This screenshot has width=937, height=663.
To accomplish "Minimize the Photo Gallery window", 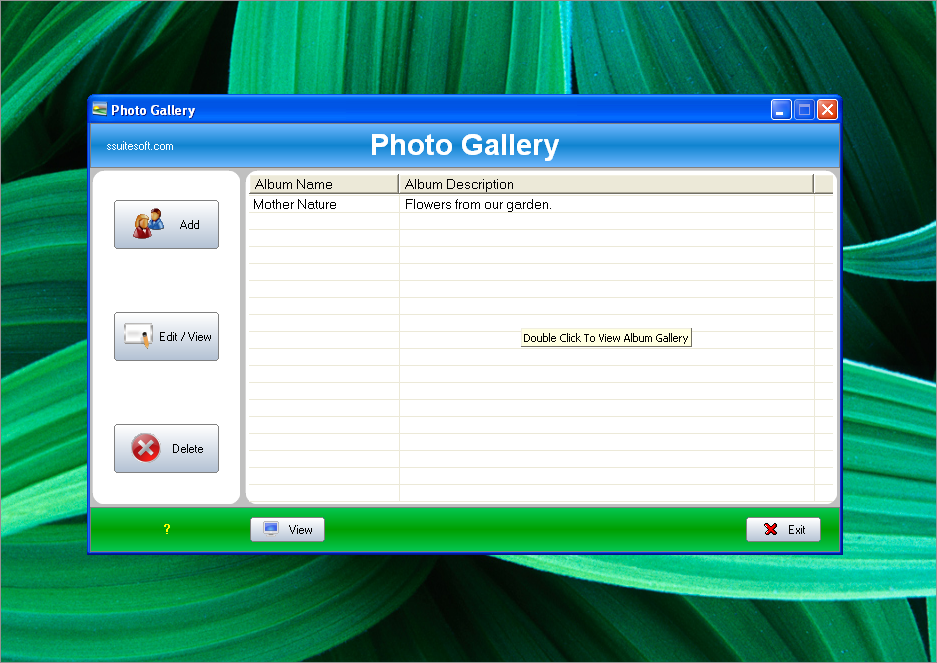I will (x=780, y=110).
